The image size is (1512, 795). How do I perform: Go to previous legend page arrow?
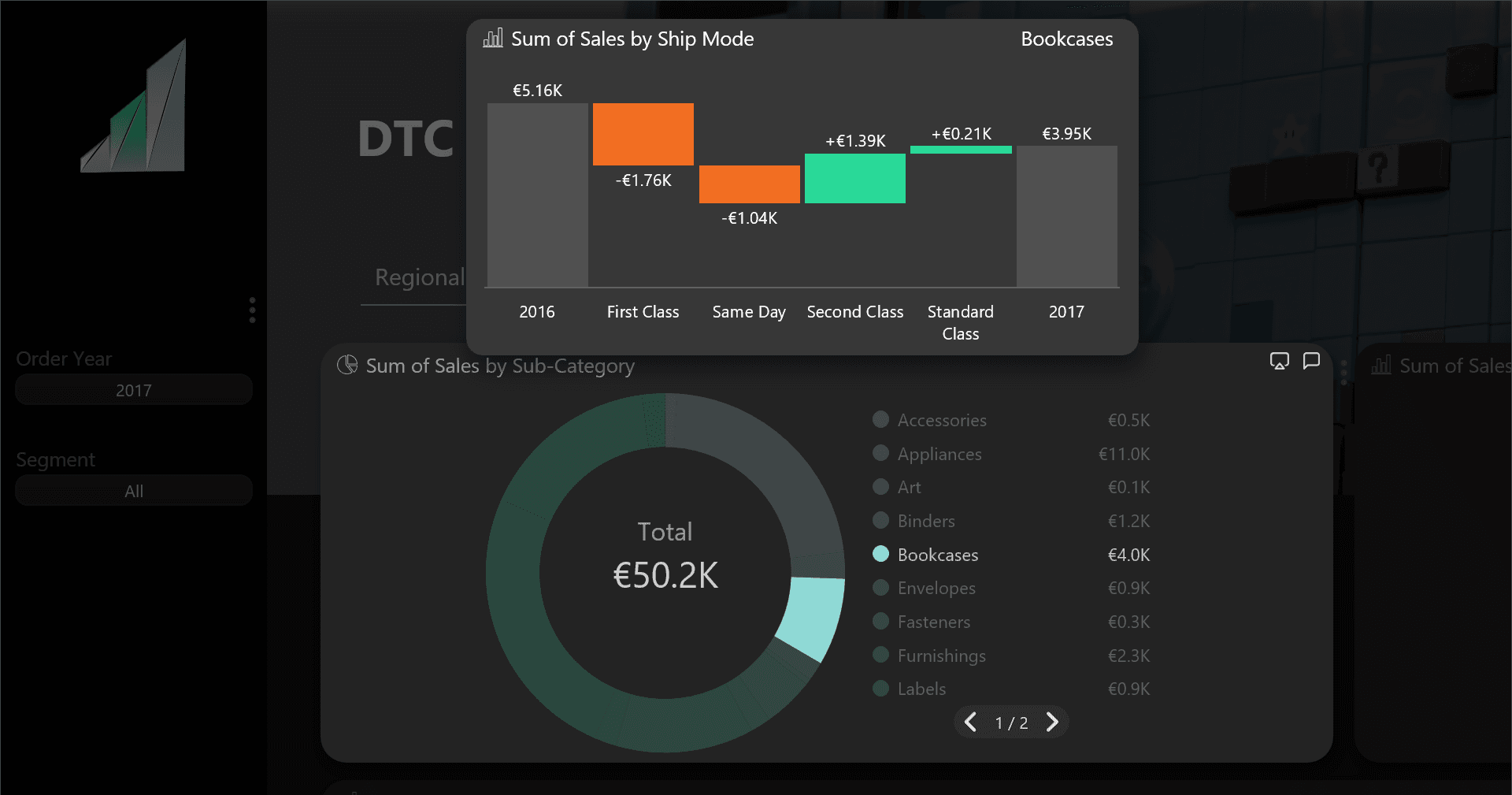971,723
